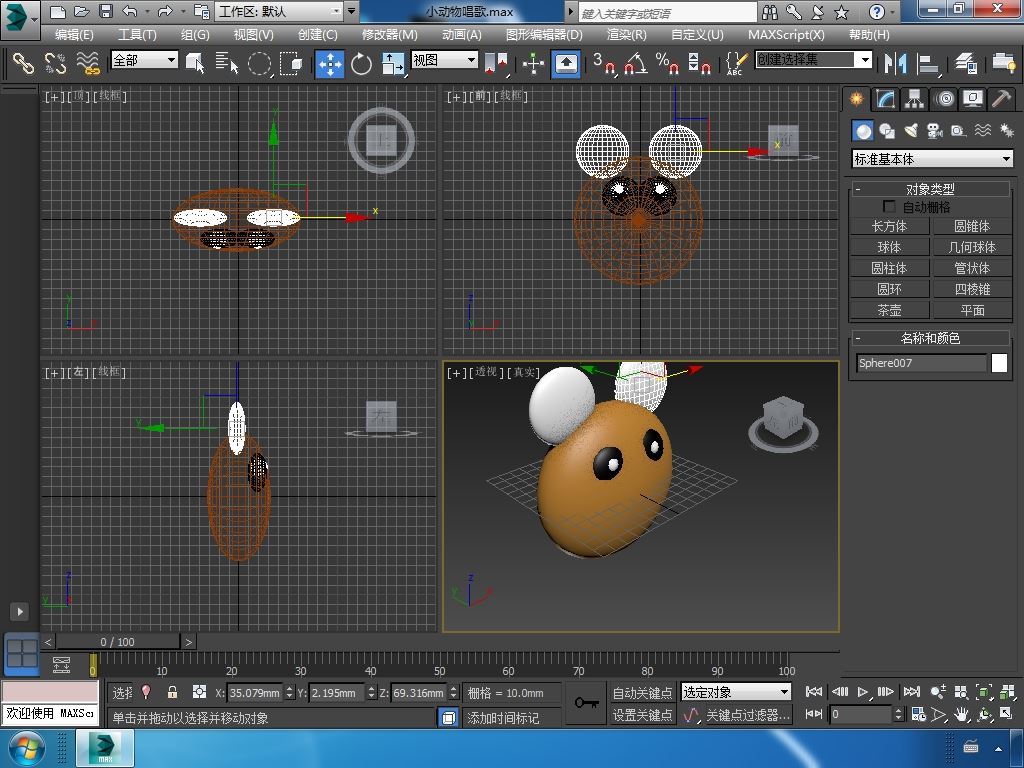Open the 渲染(R) menu

(626, 34)
